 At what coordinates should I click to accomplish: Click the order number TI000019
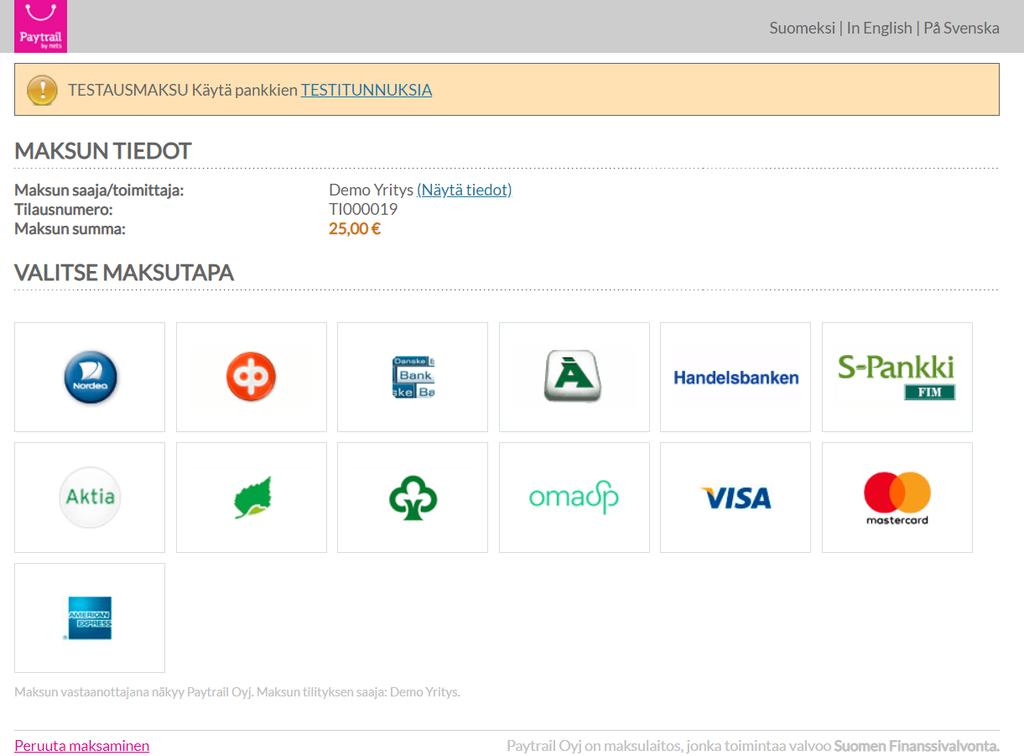pyautogui.click(x=363, y=209)
